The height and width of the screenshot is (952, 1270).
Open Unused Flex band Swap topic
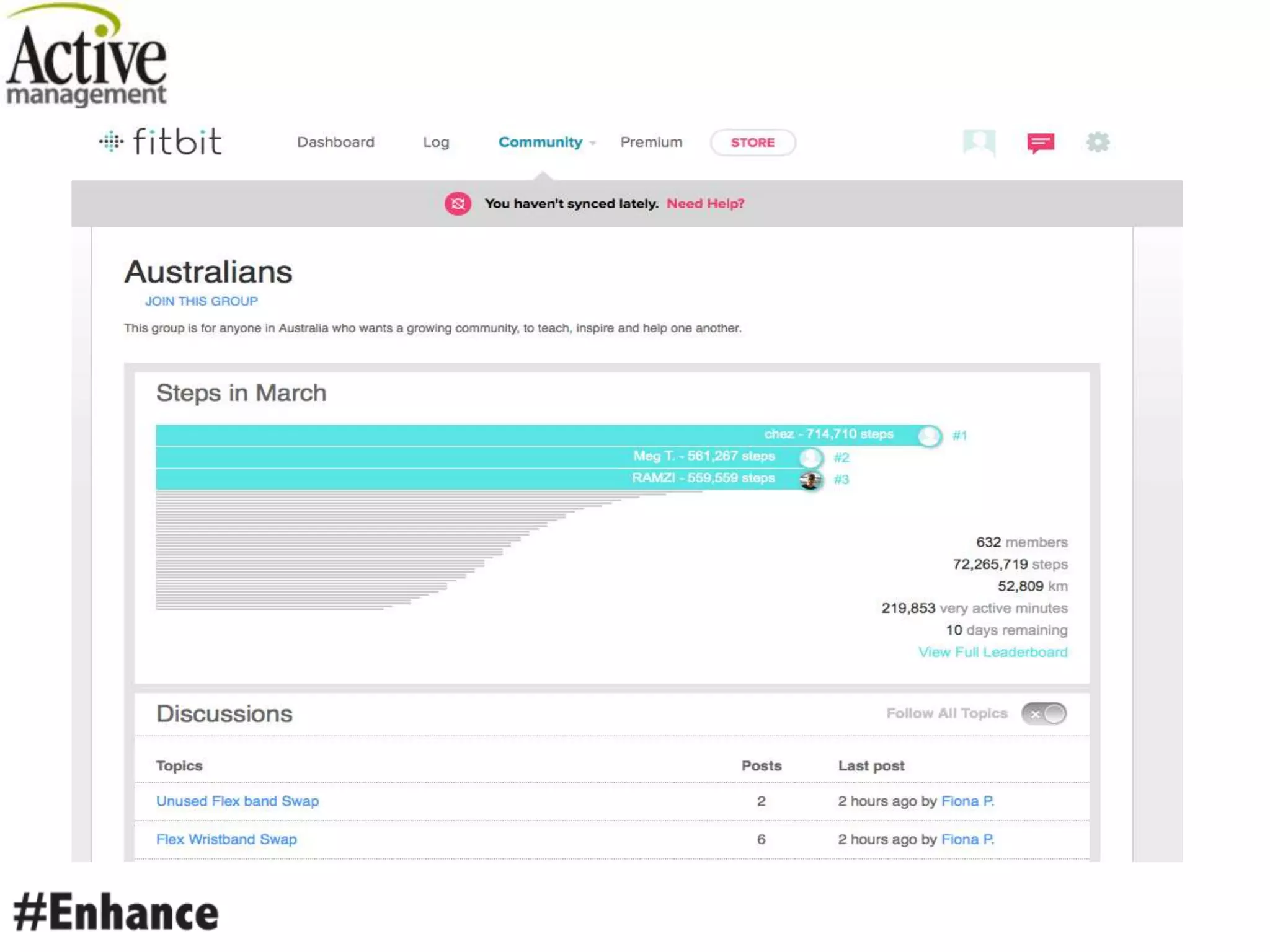(x=237, y=801)
